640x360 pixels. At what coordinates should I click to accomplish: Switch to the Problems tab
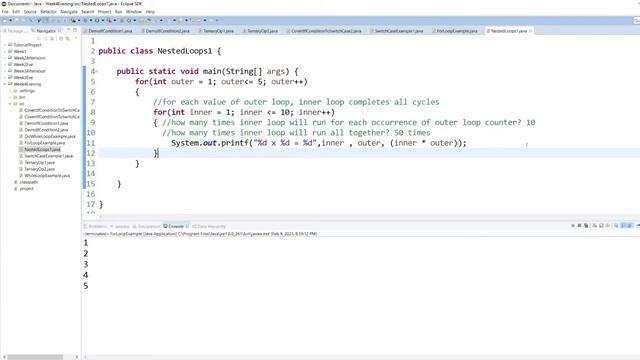[x=96, y=226]
